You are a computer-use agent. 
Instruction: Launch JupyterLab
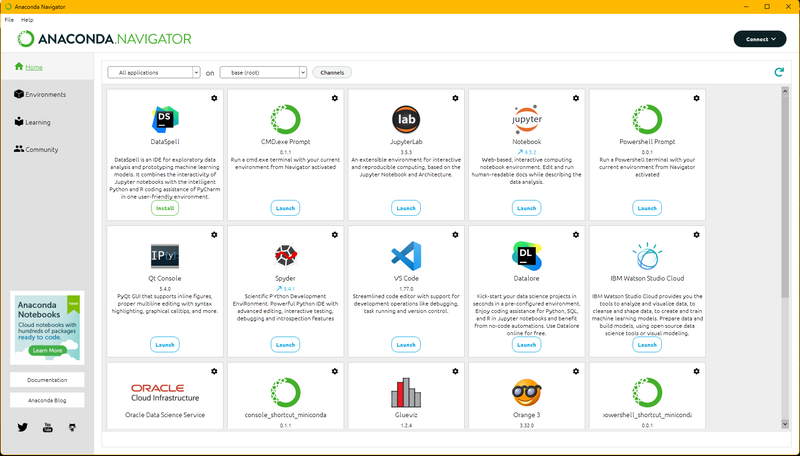(x=406, y=208)
